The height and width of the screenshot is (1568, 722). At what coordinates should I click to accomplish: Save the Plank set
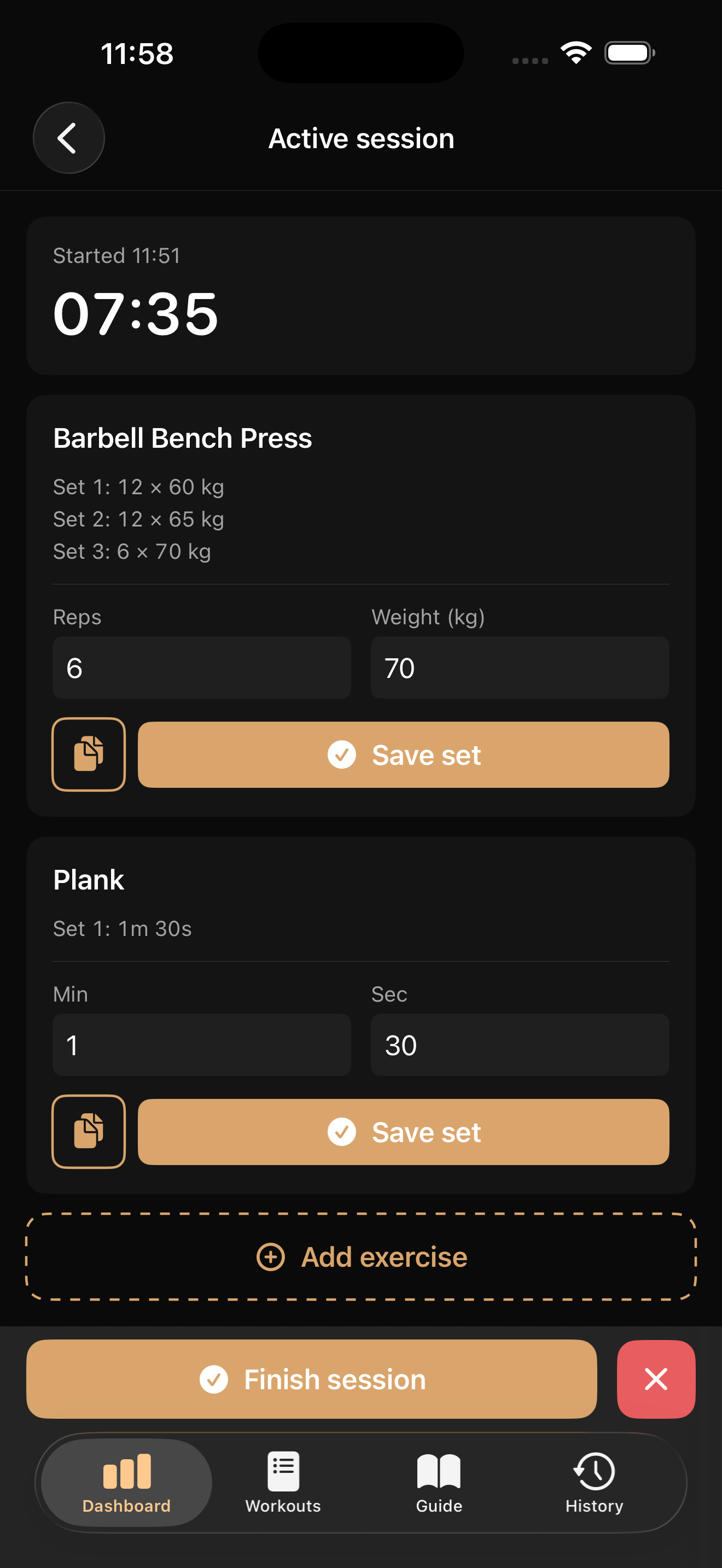pyautogui.click(x=404, y=1132)
